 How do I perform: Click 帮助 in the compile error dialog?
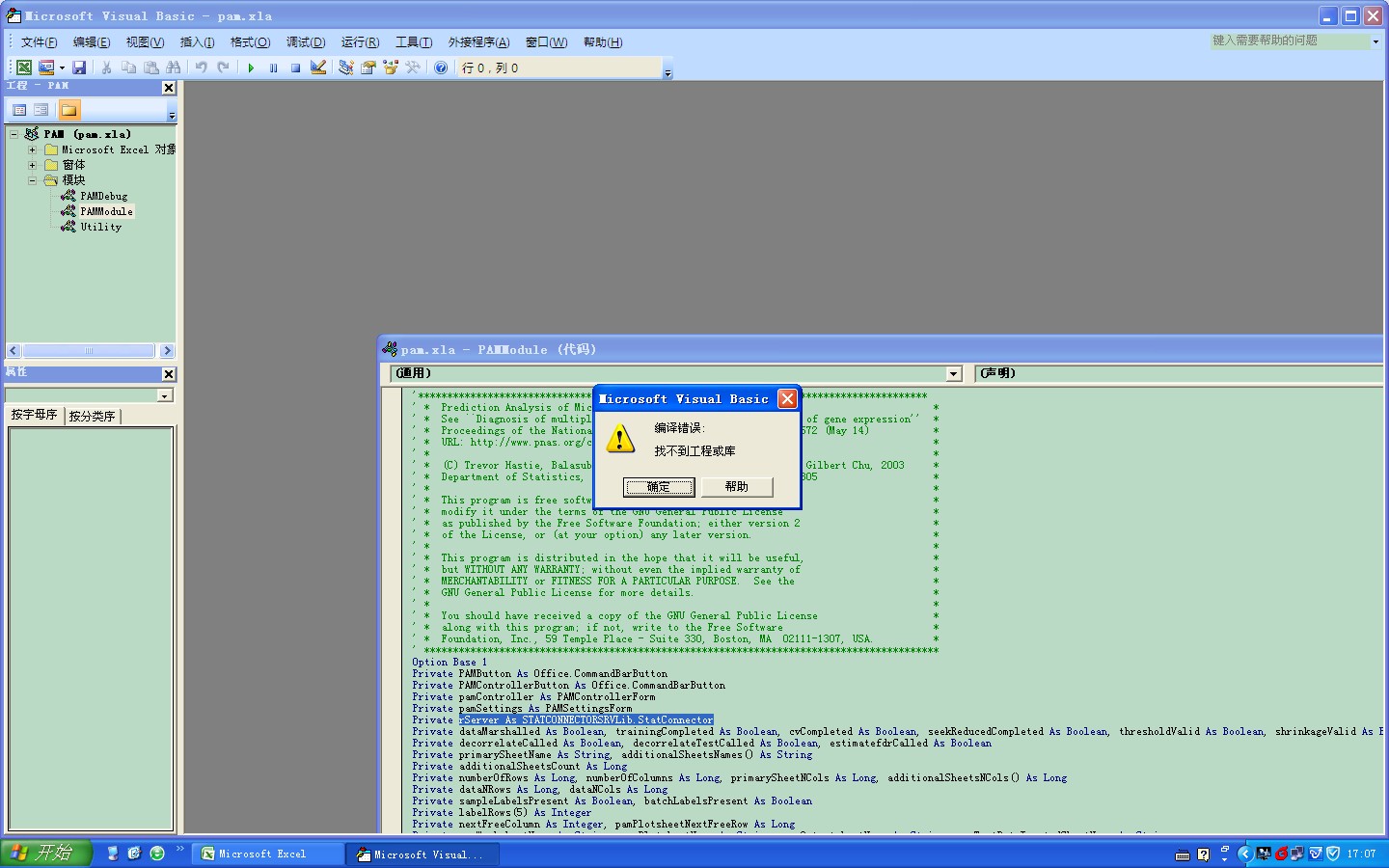coord(737,486)
